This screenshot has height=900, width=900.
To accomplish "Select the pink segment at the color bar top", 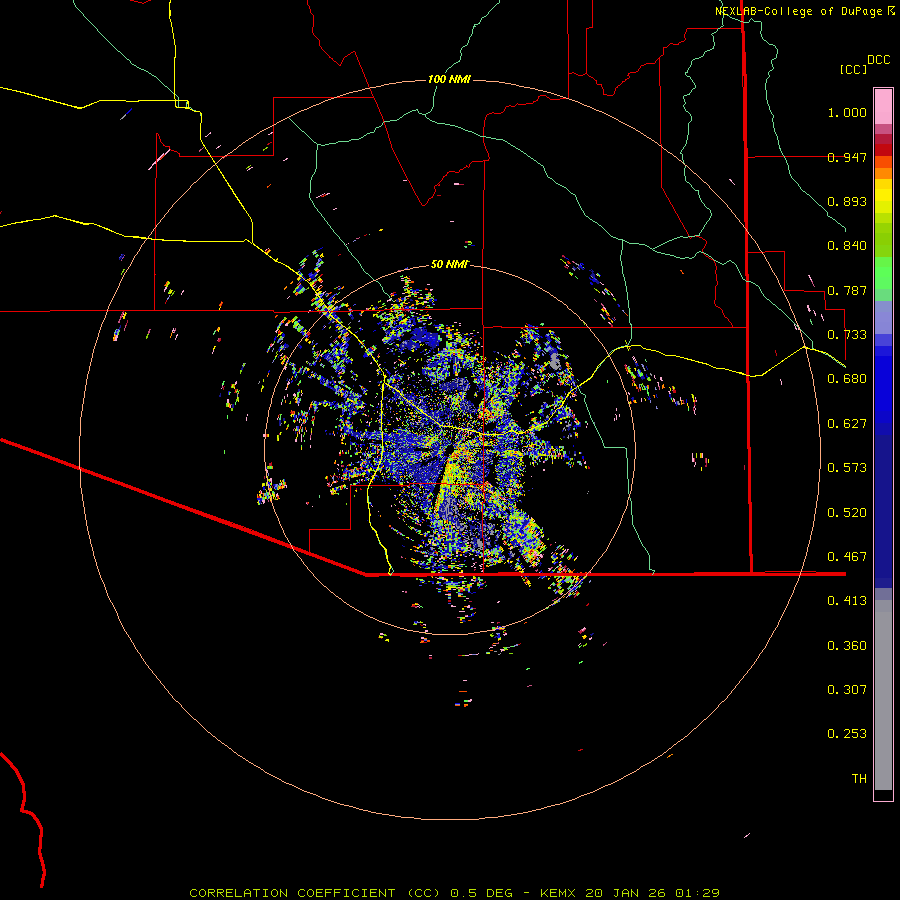I will coord(883,107).
